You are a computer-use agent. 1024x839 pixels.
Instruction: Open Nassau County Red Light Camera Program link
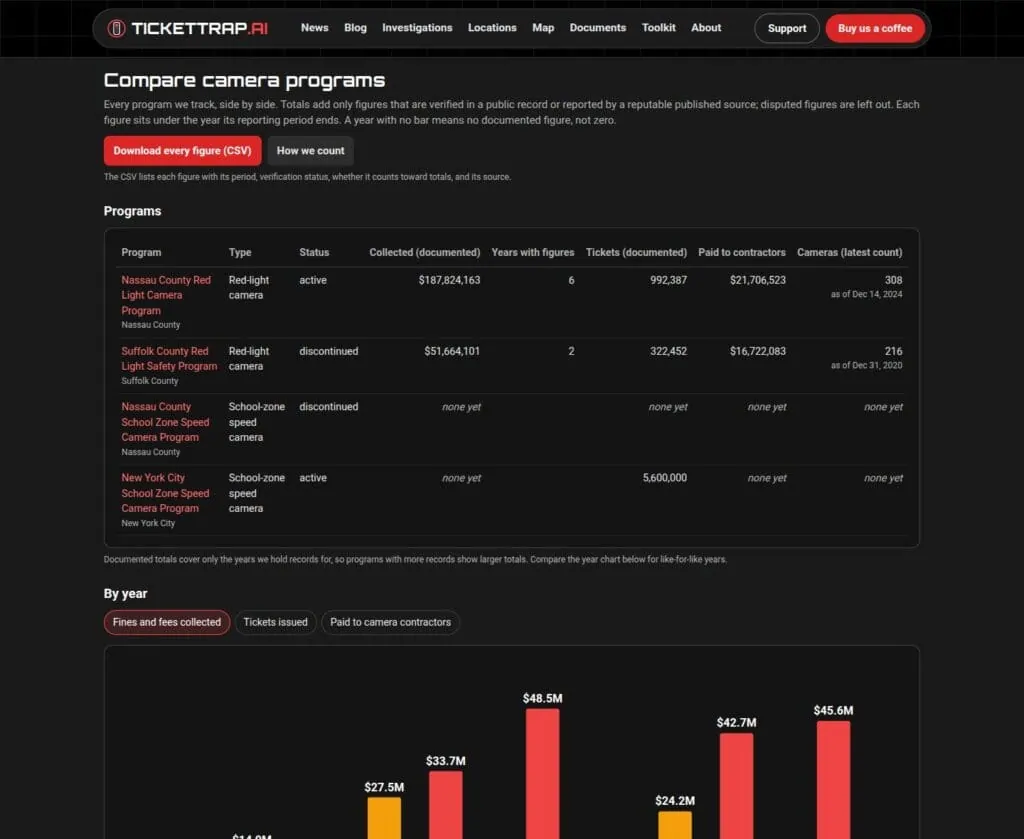166,295
